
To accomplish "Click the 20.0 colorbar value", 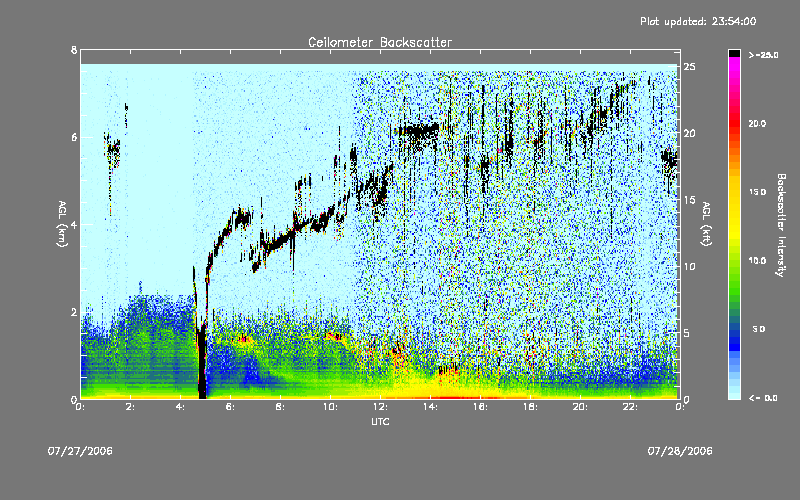I will tap(757, 123).
